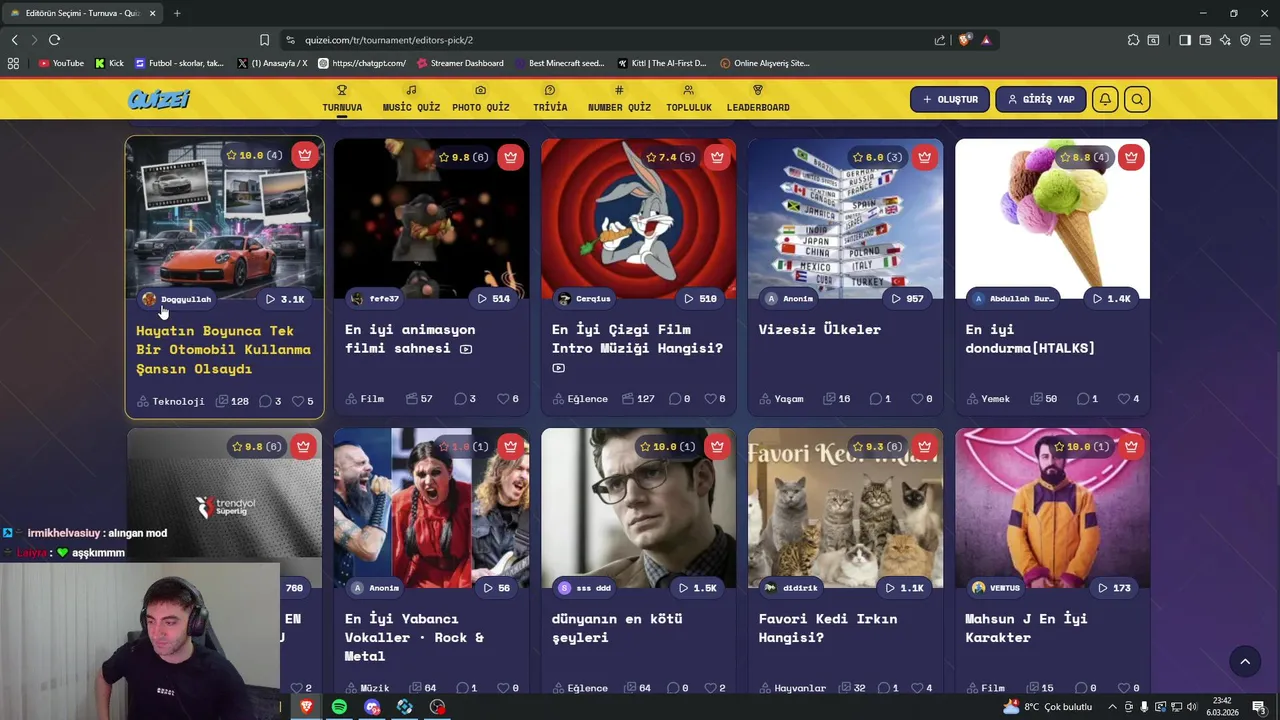Open notifications bell icon
The width and height of the screenshot is (1280, 720).
point(1105,99)
